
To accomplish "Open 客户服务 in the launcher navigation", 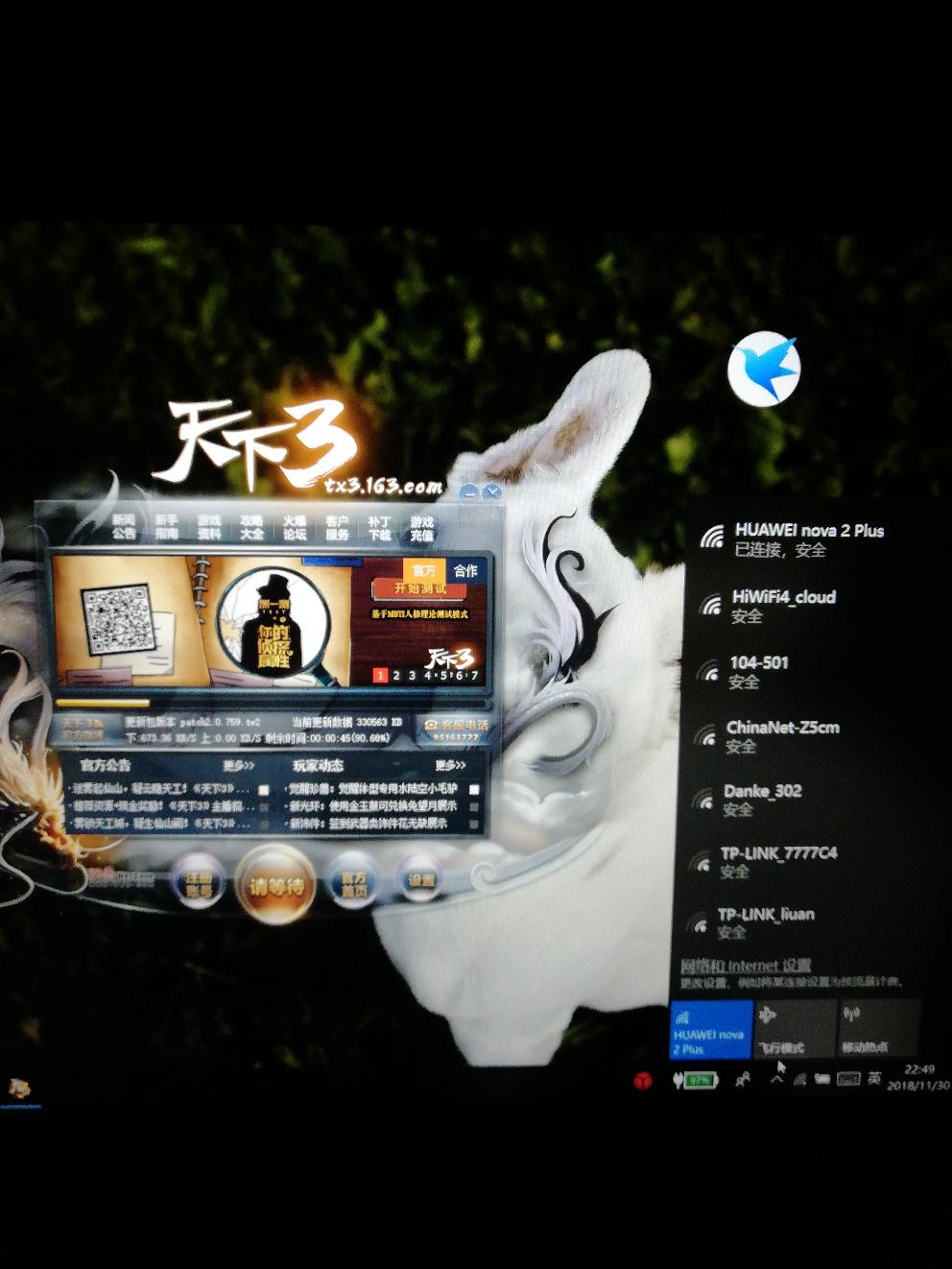I will (337, 527).
